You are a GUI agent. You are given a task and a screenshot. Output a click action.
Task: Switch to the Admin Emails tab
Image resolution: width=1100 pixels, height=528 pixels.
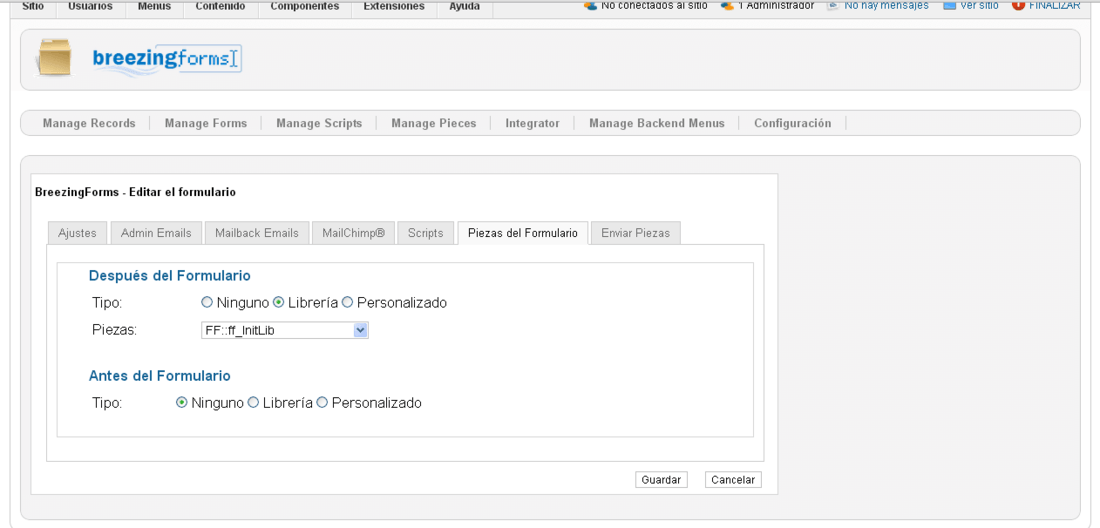coord(156,233)
